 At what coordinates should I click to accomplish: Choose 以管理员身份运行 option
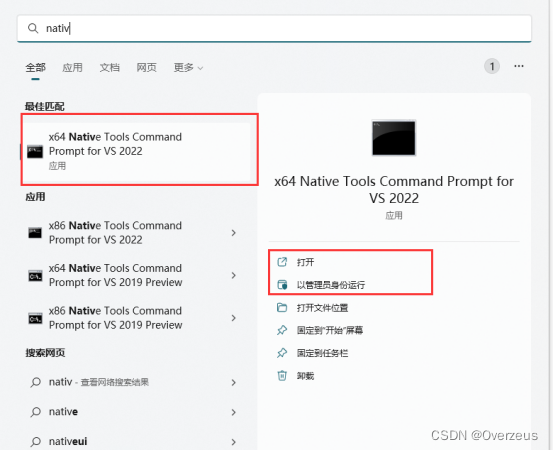click(x=330, y=285)
